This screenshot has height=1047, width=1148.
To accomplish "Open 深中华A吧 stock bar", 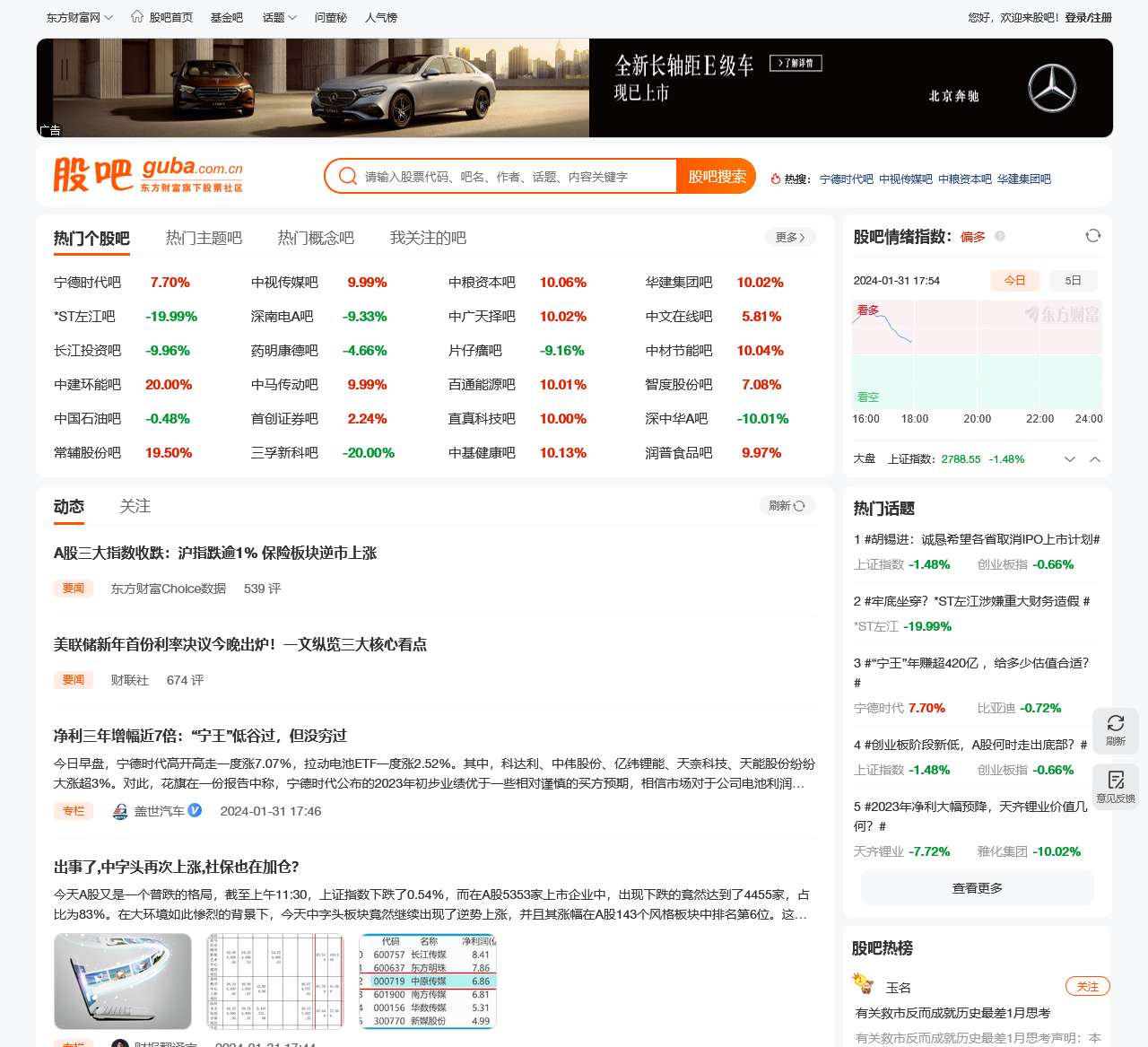I will click(676, 419).
